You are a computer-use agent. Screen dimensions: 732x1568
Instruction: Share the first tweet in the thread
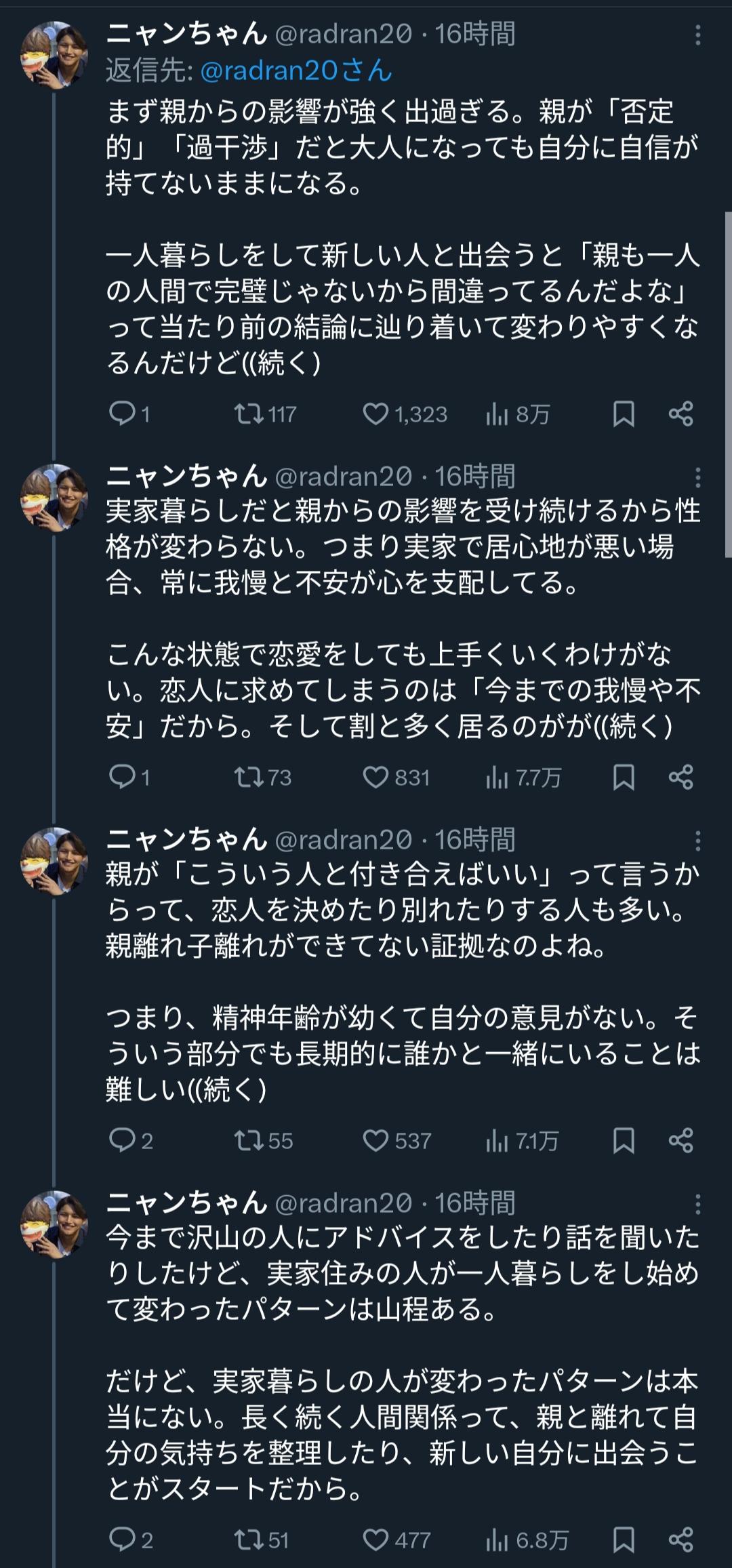pyautogui.click(x=680, y=414)
